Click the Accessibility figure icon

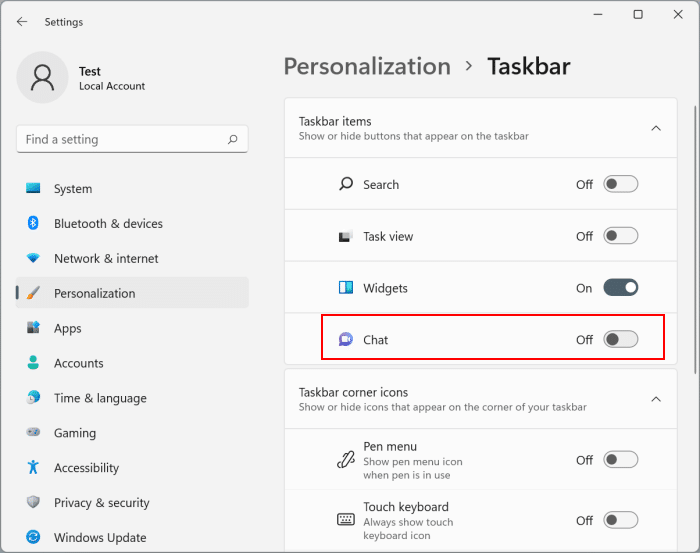coord(33,467)
